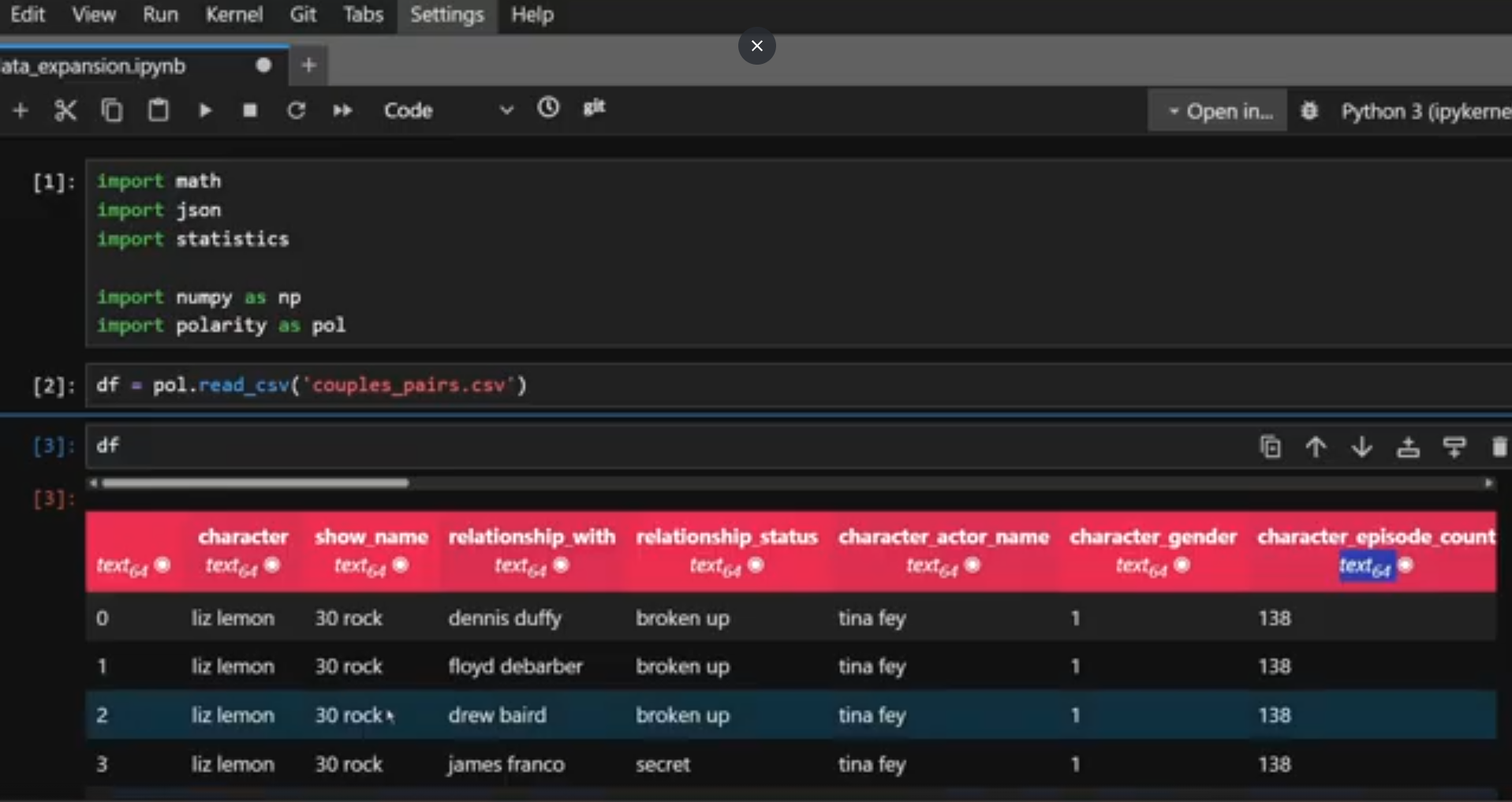Open the cell type Code dropdown

[448, 110]
